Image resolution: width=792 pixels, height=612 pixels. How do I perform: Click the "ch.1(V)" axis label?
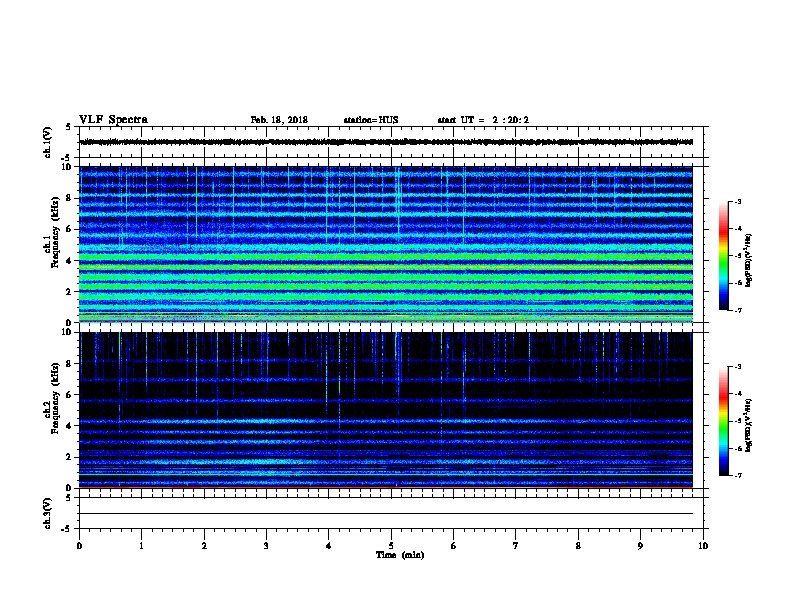[x=47, y=142]
